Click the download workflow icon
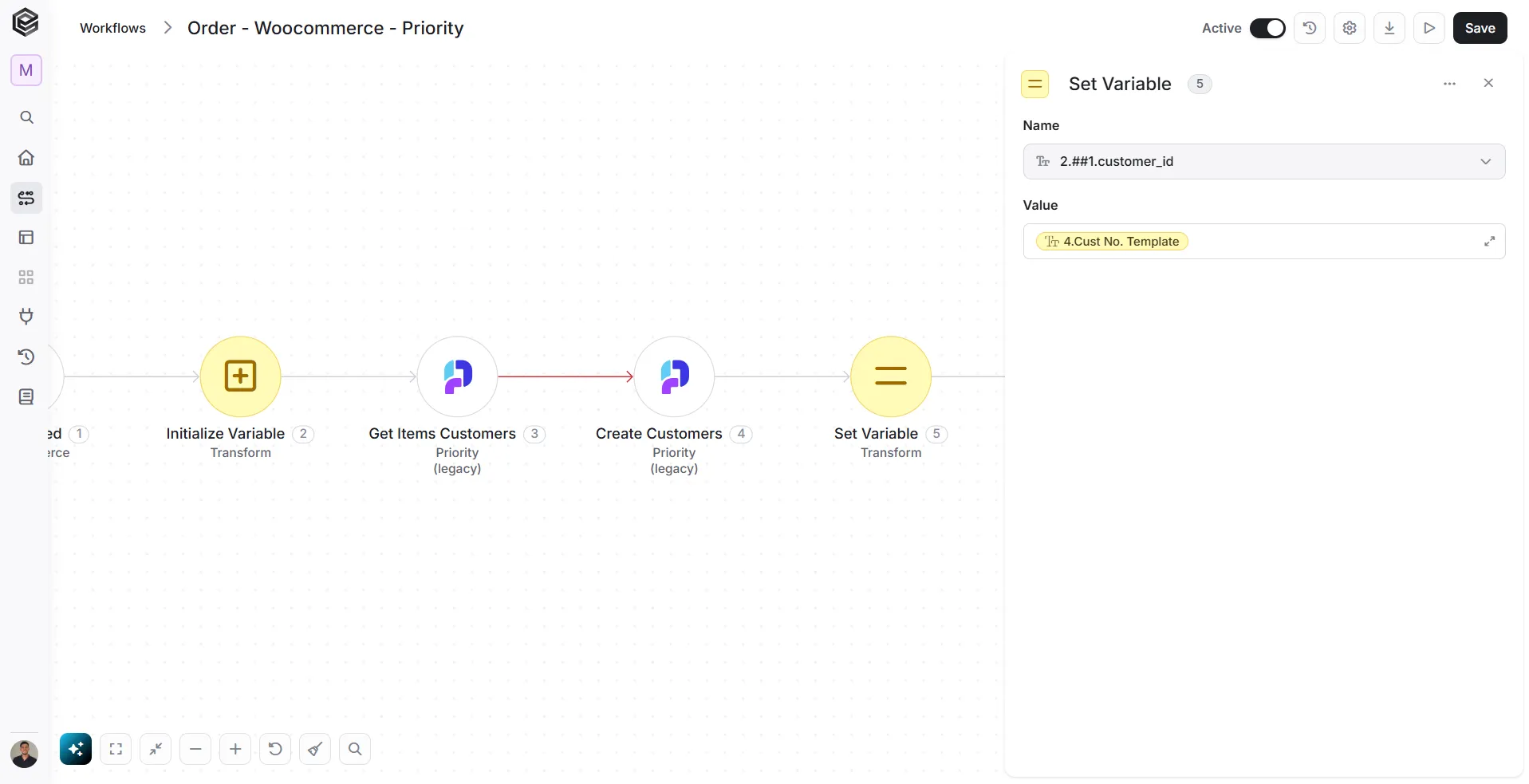The height and width of the screenshot is (784, 1529). [1389, 28]
